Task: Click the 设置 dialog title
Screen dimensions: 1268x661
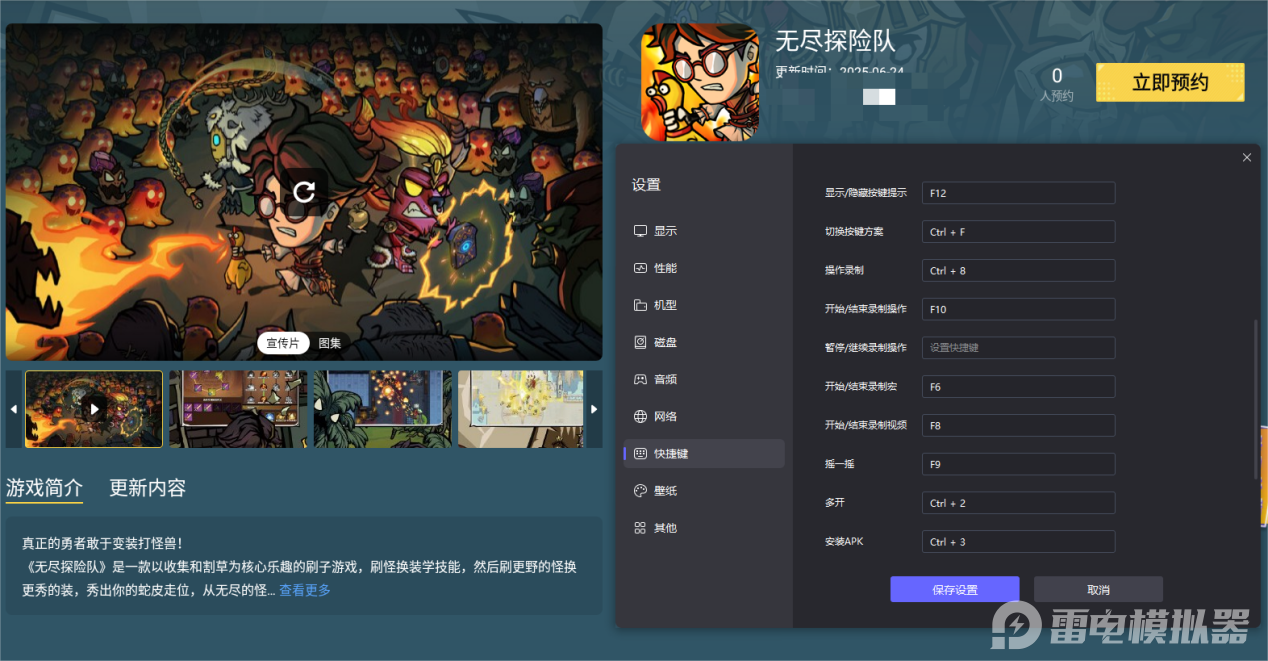Action: (x=646, y=185)
